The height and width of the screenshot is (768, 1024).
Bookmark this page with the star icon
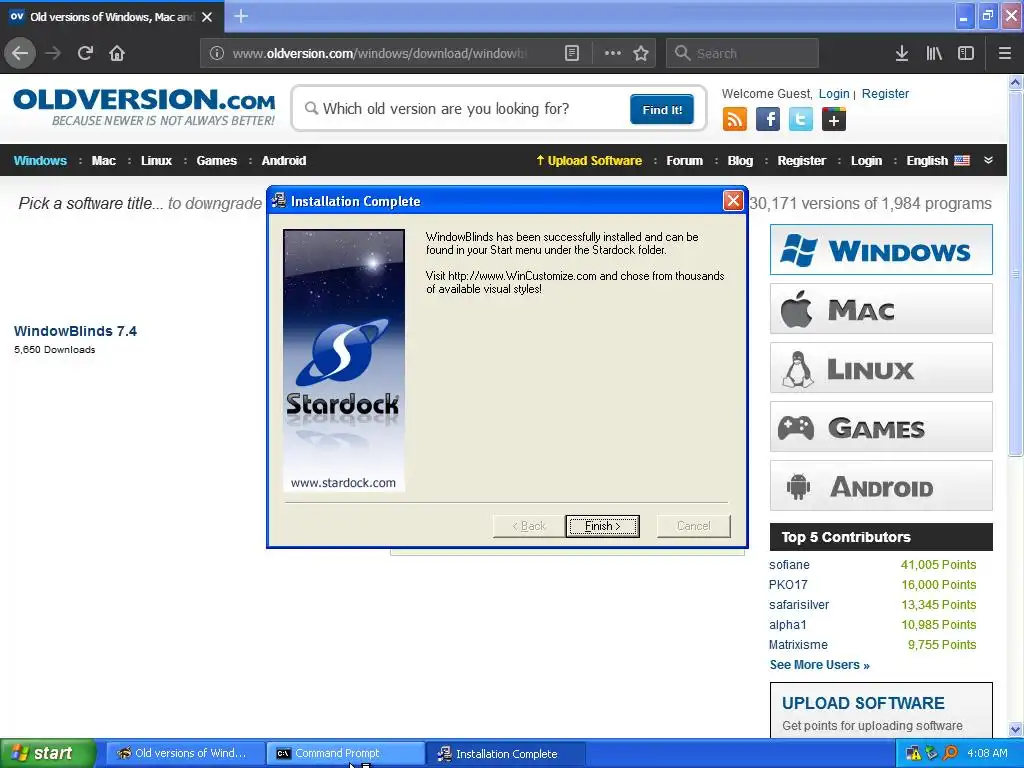(641, 54)
